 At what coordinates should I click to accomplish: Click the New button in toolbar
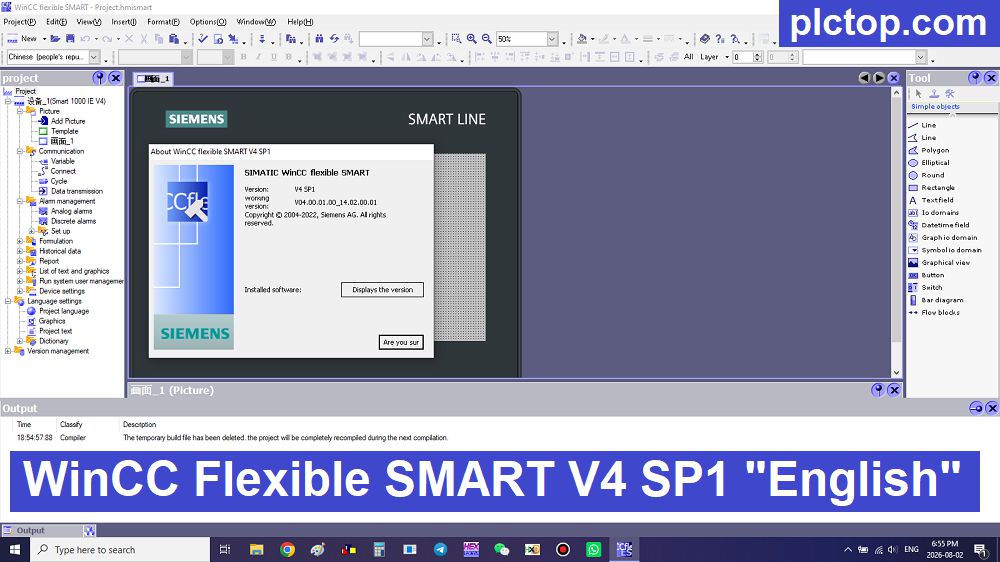pos(23,39)
